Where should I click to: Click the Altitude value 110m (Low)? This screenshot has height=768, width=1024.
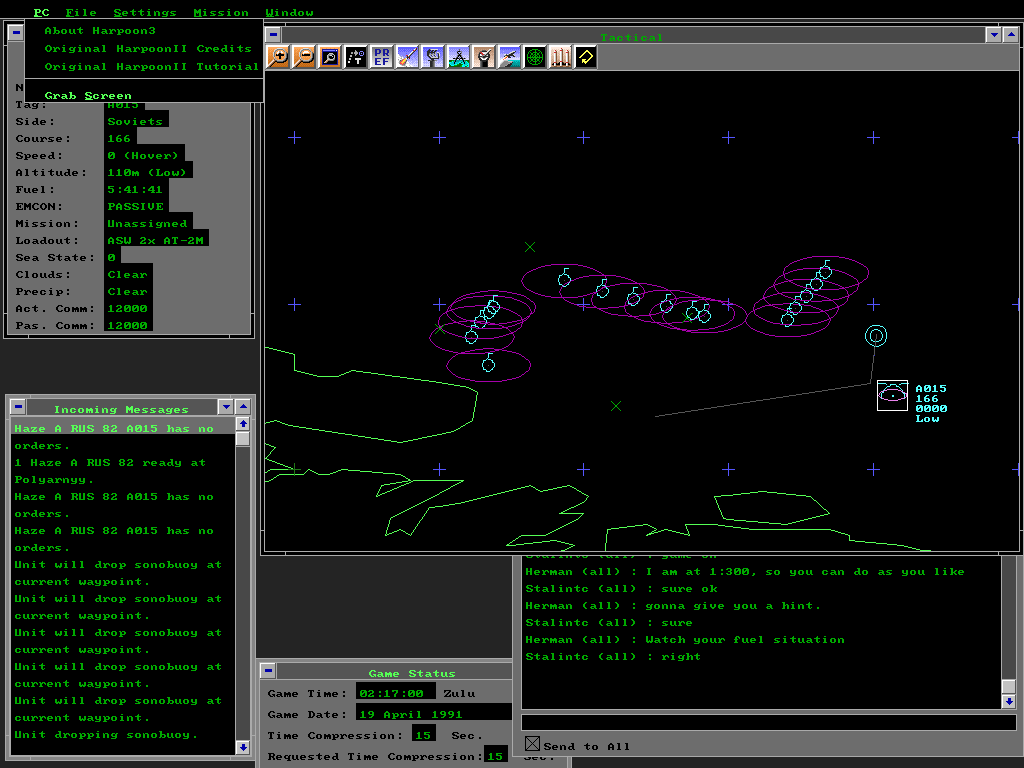pyautogui.click(x=148, y=172)
